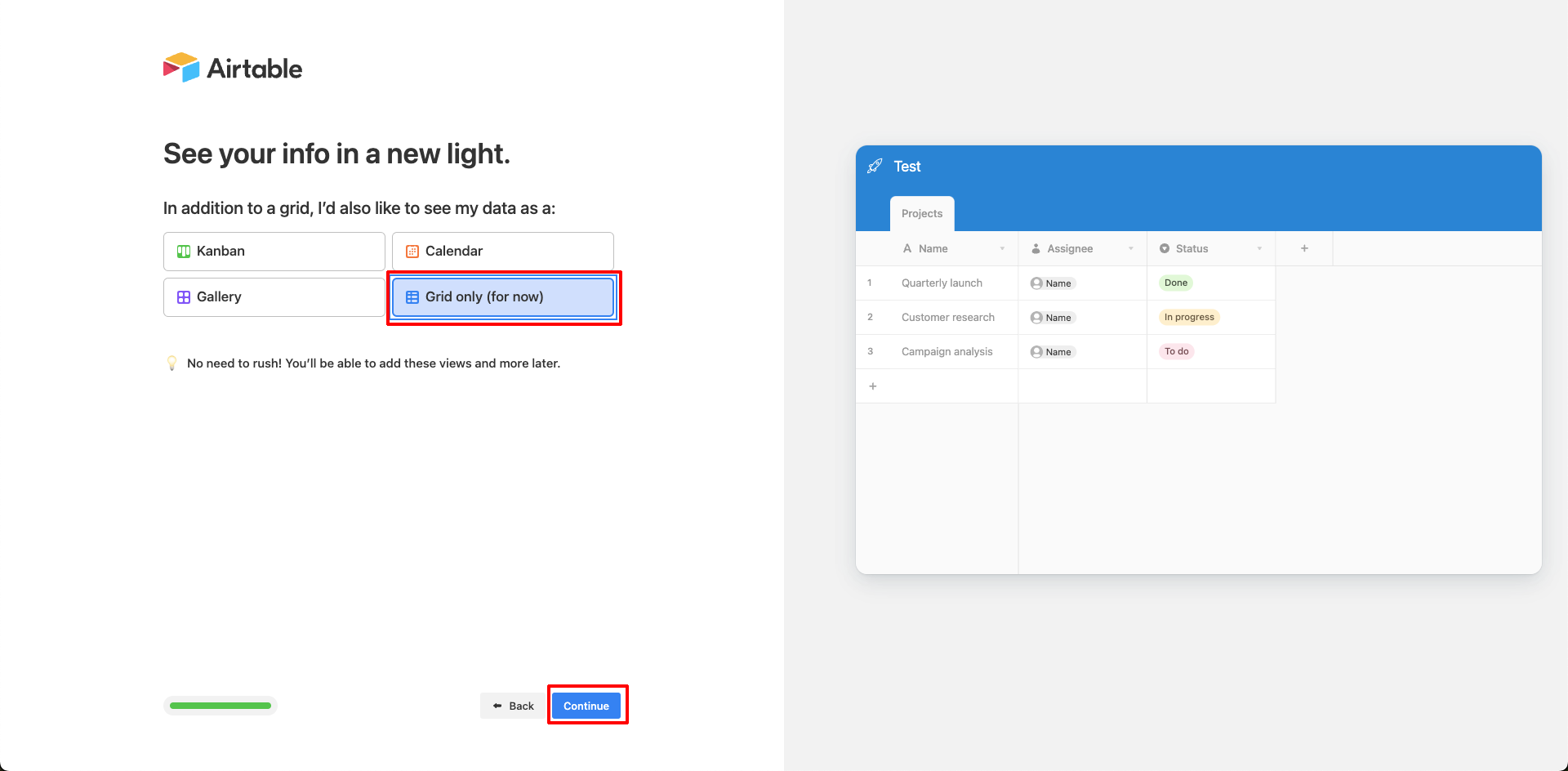This screenshot has width=1568, height=771.
Task: Click the Grid table icon
Action: click(x=412, y=297)
